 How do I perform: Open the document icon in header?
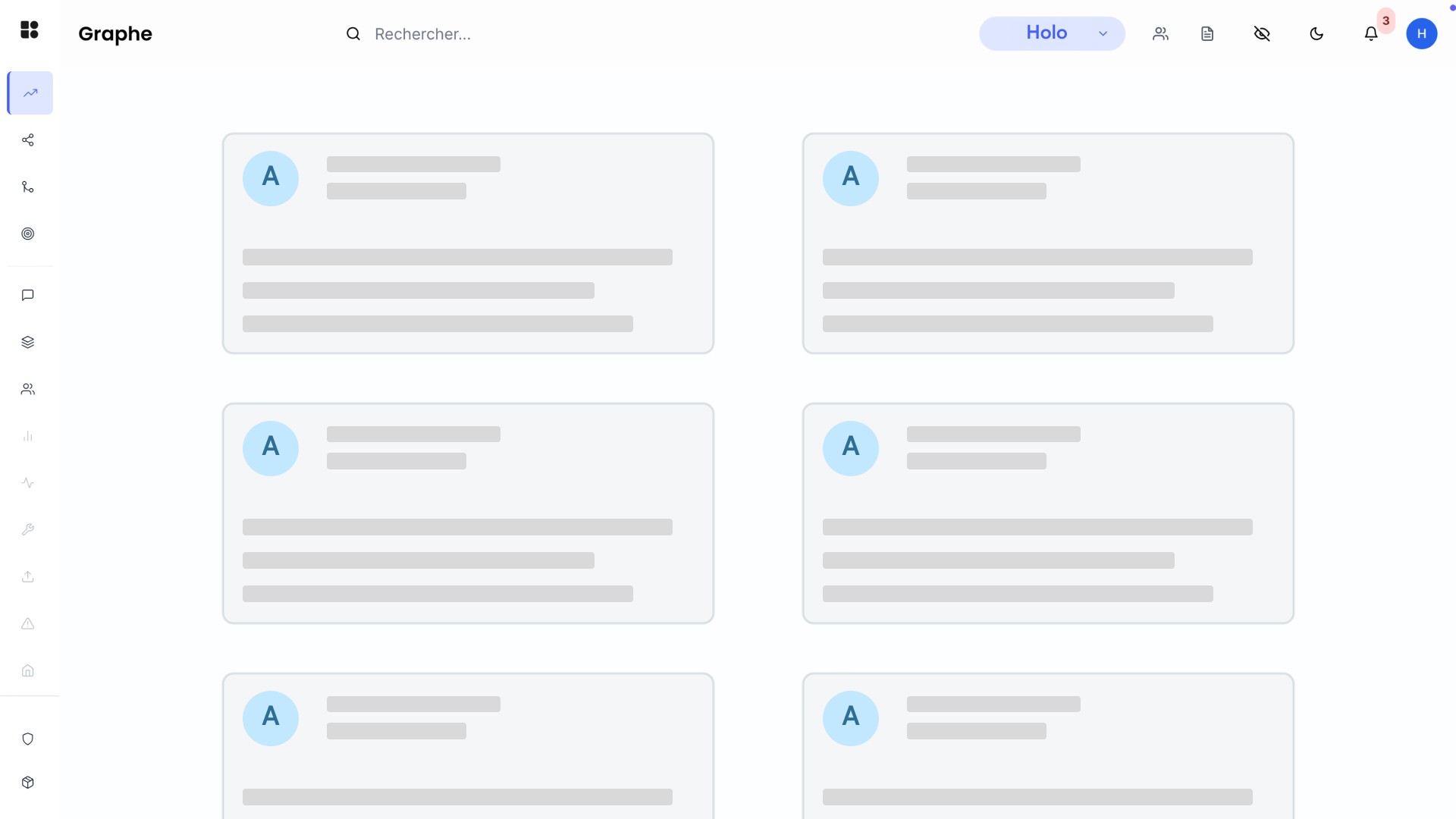coord(1207,34)
